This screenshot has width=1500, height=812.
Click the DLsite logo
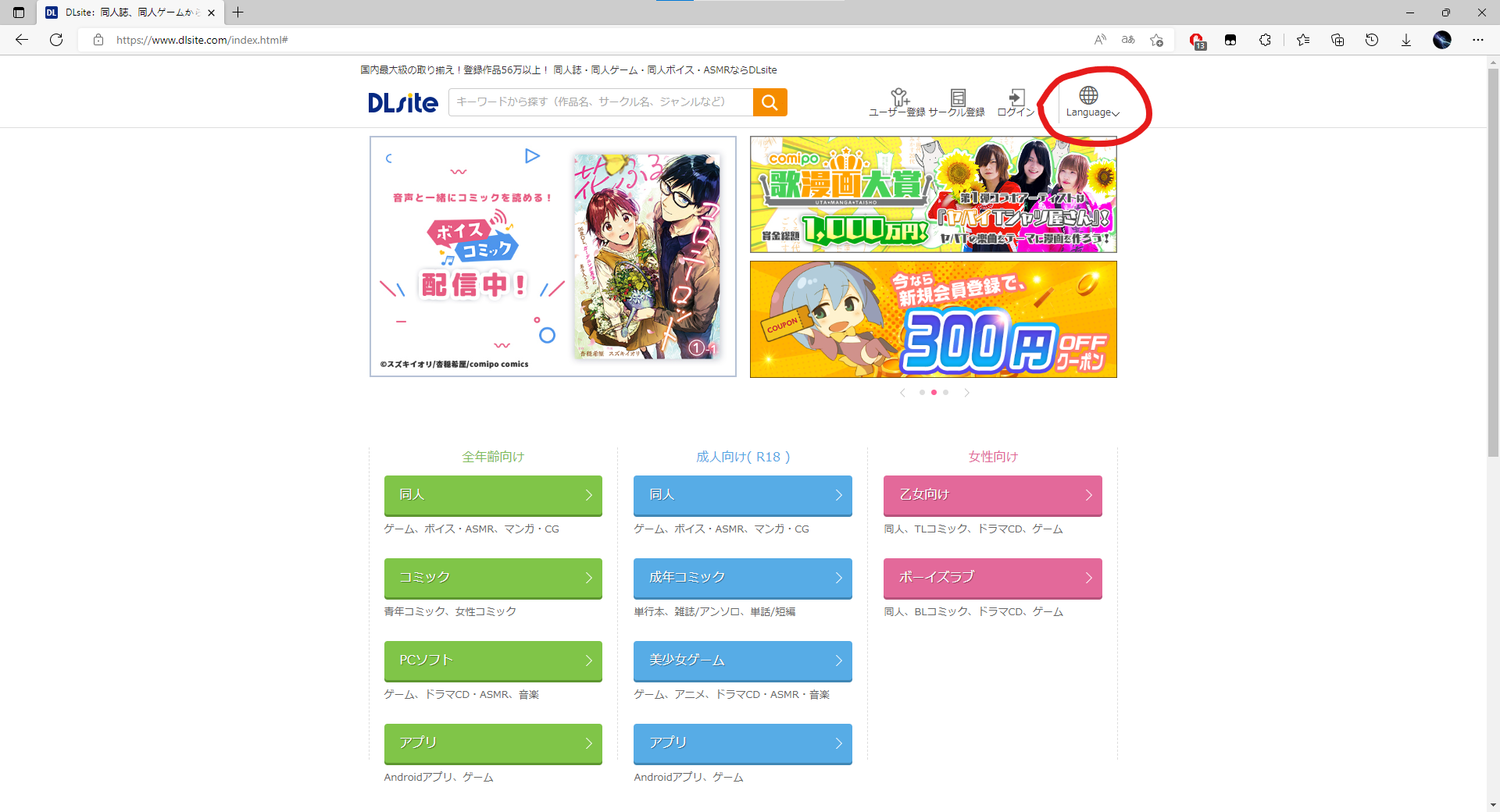click(x=402, y=102)
